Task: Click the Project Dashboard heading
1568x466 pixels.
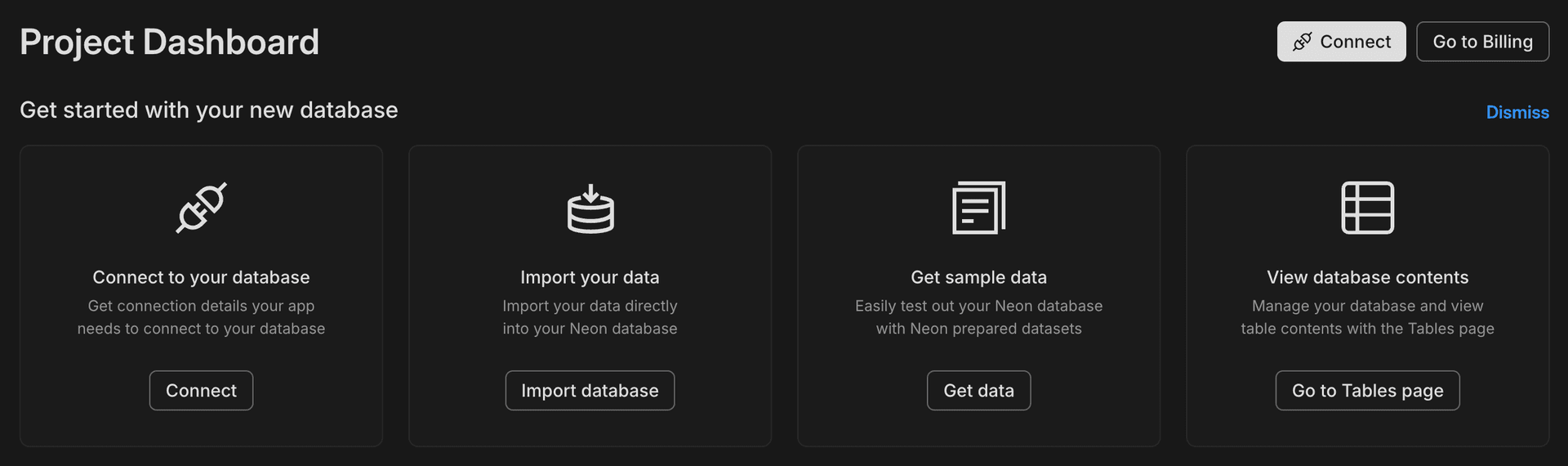Action: click(169, 42)
